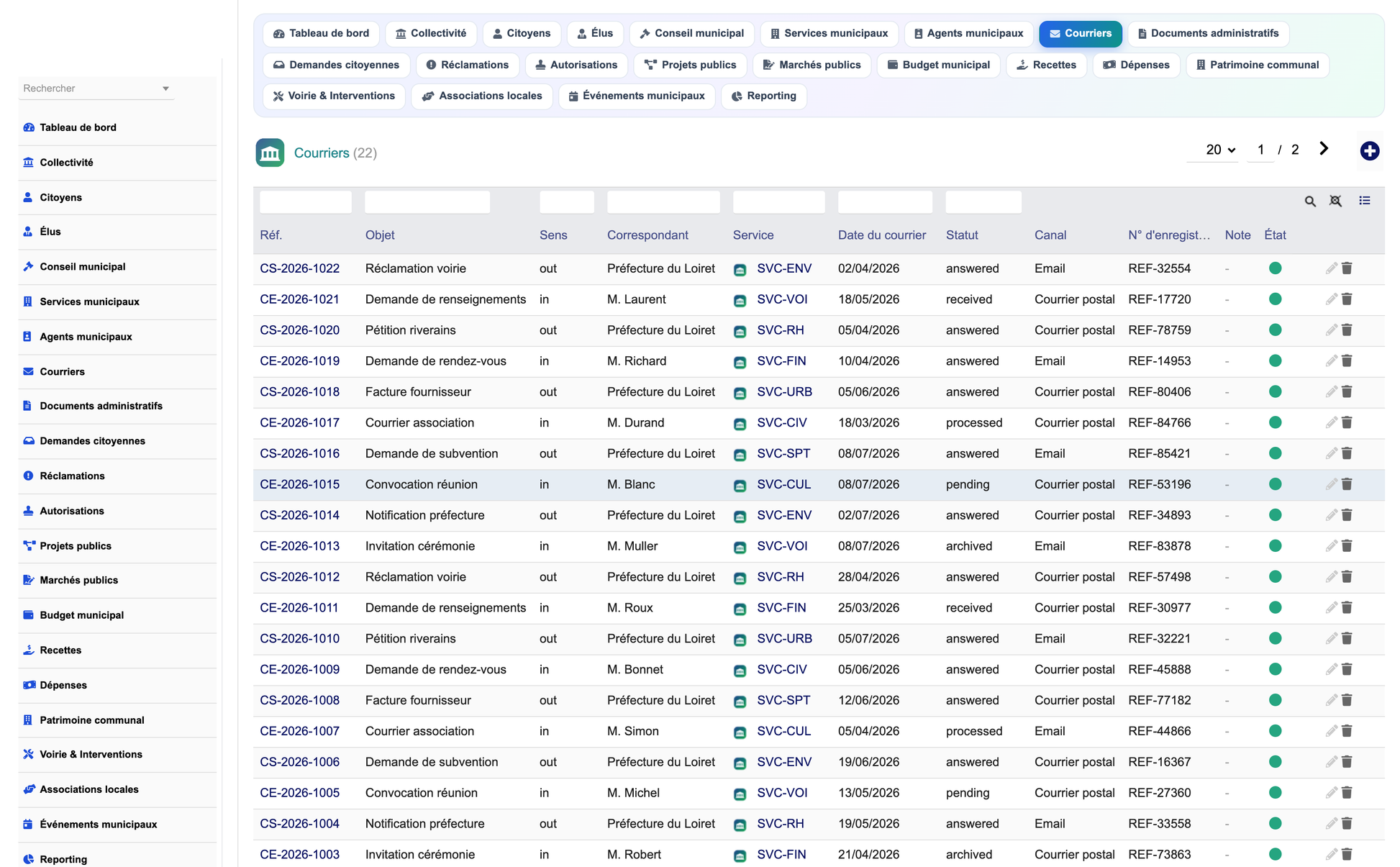
Task: Delete row CE-2026-1021 using trash icon
Action: (x=1347, y=299)
